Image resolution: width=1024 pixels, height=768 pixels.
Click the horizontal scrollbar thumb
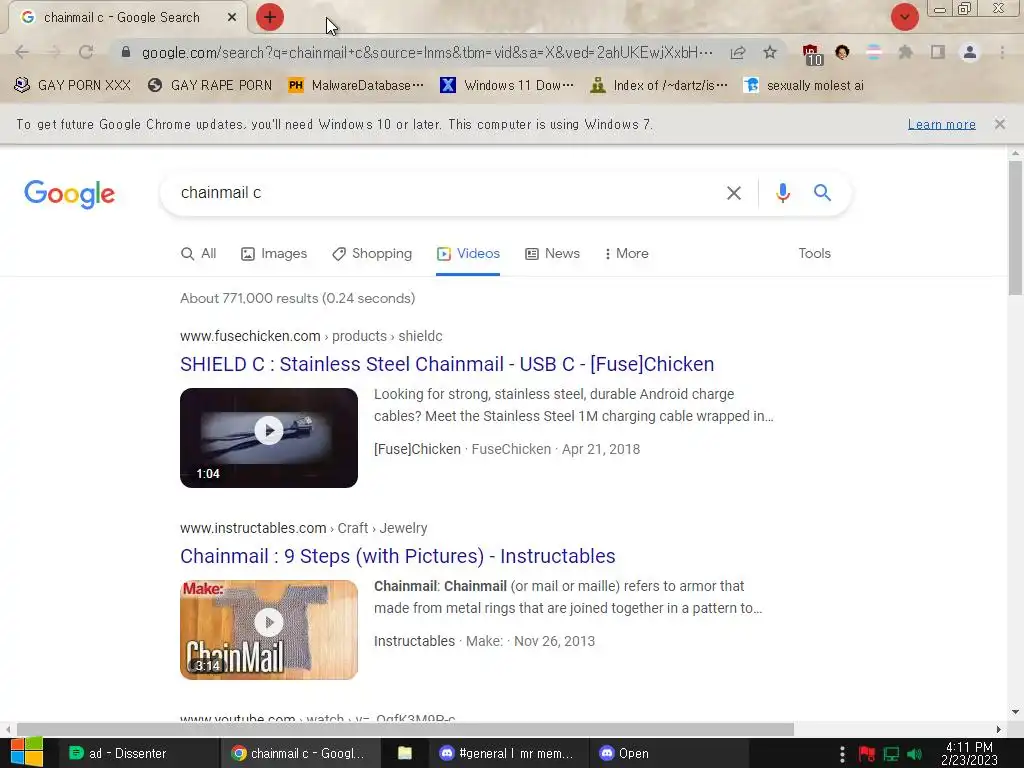click(405, 729)
